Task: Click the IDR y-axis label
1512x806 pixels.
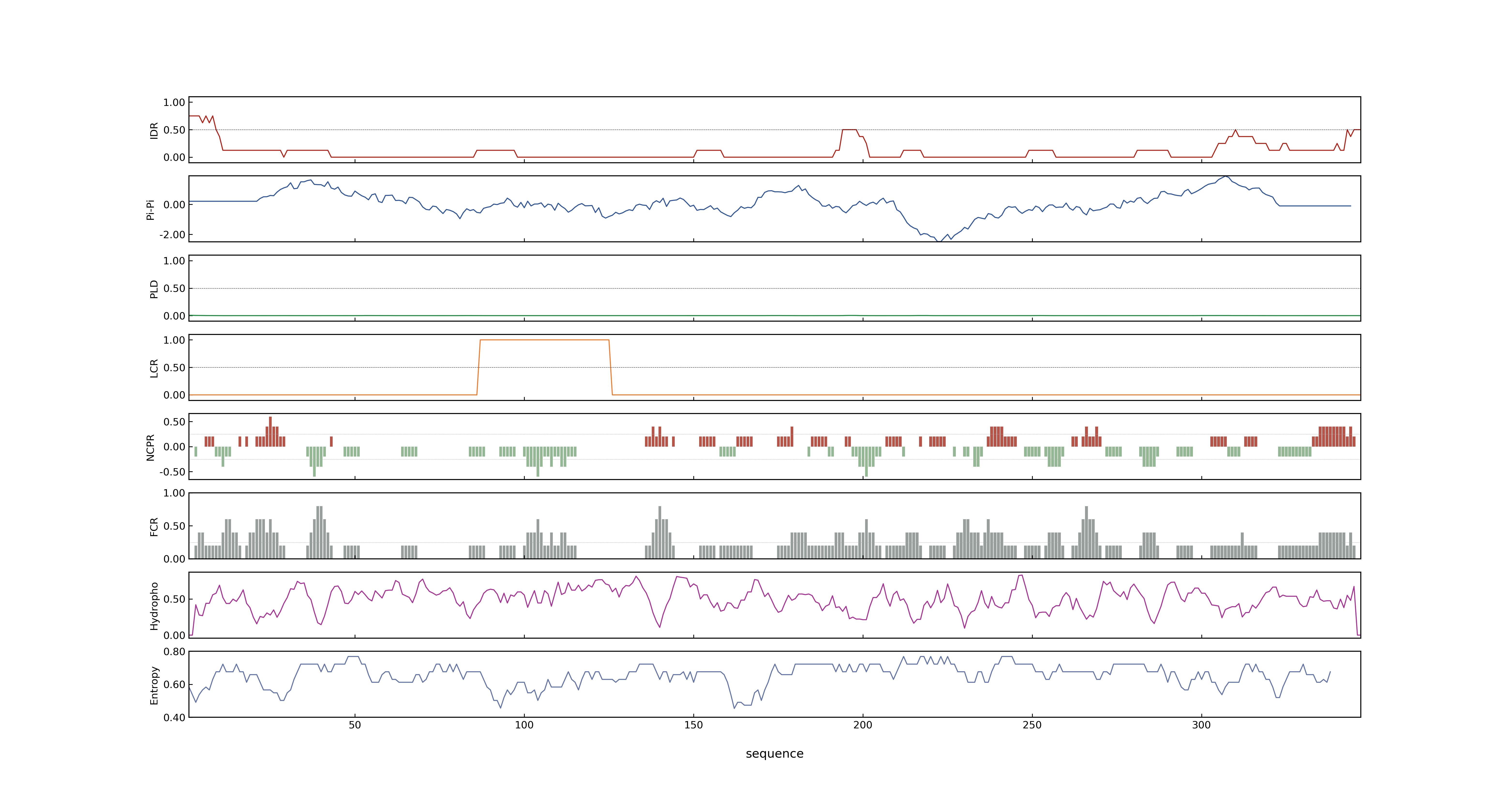Action: click(154, 130)
